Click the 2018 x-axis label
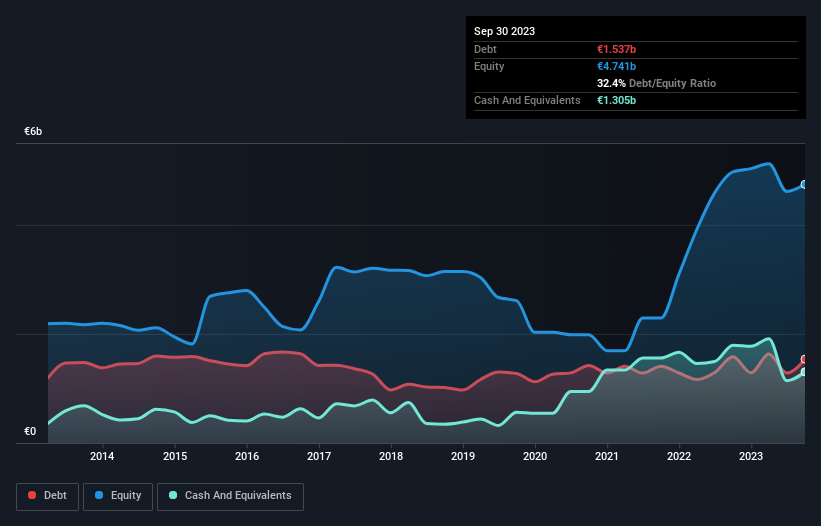Screen dimensions: 821x526 (x=391, y=456)
